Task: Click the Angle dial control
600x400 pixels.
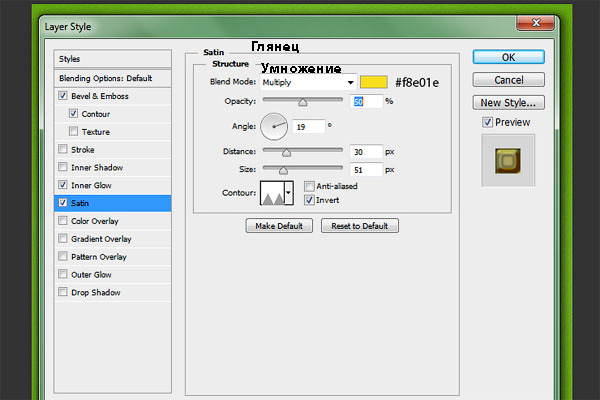Action: [274, 126]
